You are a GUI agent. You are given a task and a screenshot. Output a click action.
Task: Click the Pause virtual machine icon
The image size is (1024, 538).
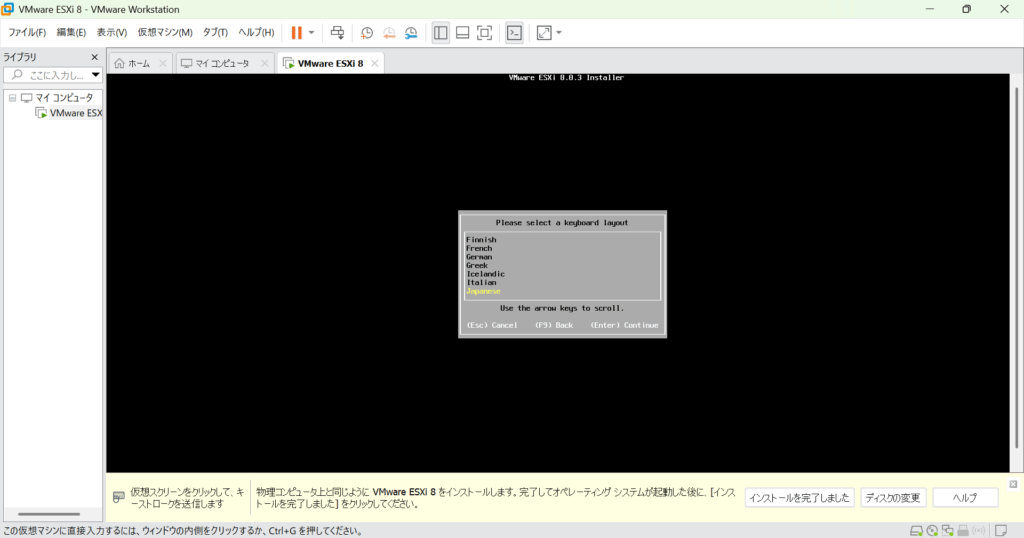point(296,33)
